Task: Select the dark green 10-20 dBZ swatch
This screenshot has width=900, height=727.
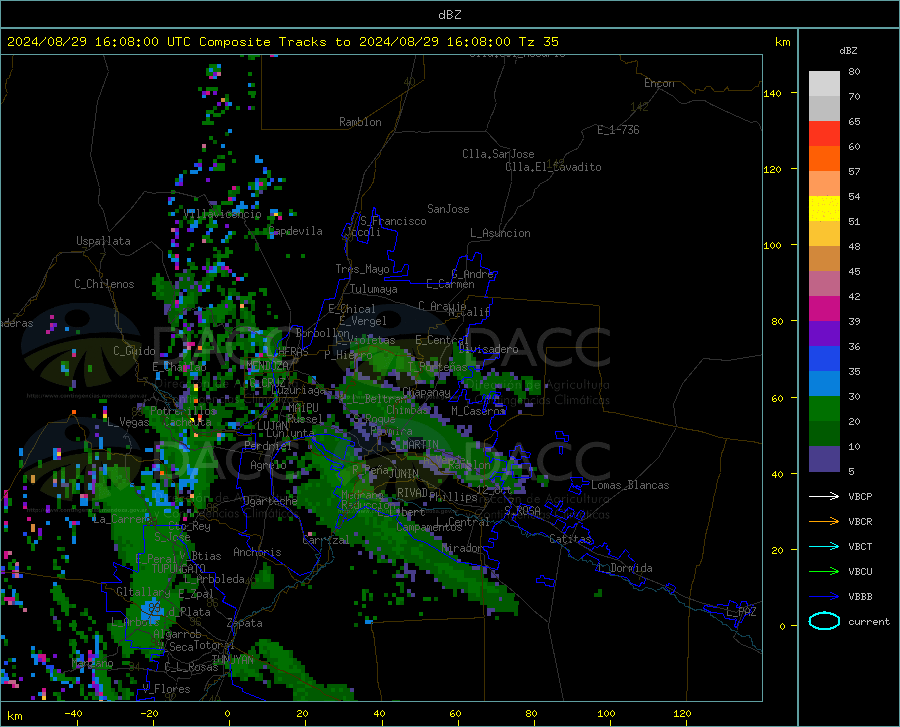Action: point(824,434)
